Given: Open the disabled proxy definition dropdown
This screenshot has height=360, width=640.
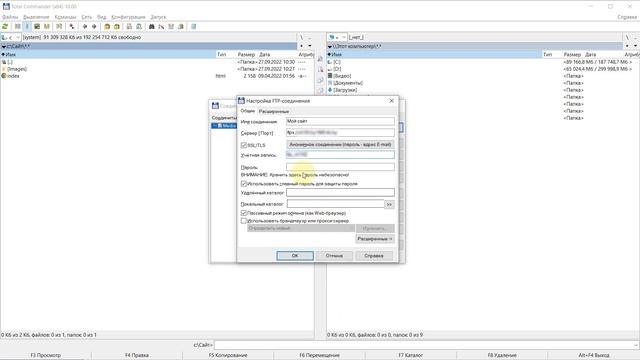Looking at the screenshot, I should click(x=301, y=229).
